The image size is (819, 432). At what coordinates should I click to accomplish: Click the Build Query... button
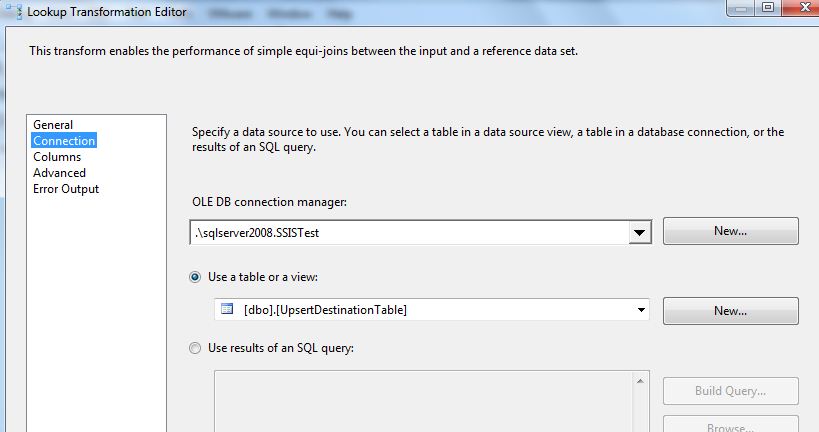click(730, 391)
